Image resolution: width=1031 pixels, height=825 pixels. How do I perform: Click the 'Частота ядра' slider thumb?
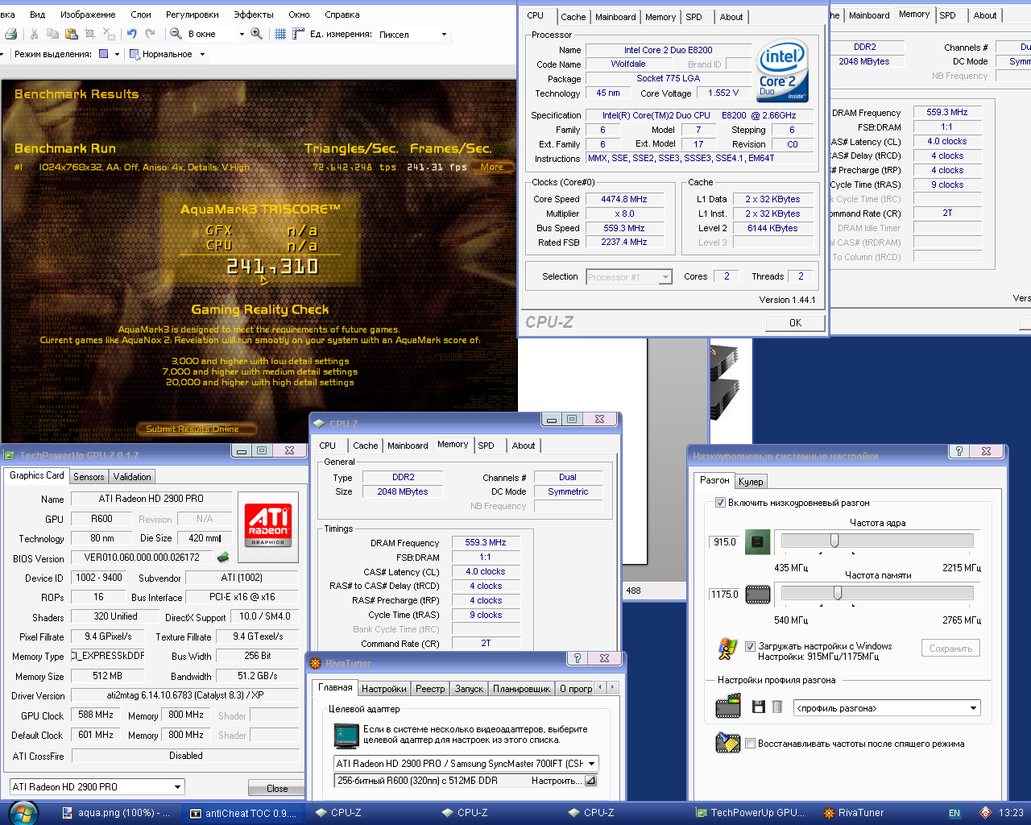tap(834, 540)
